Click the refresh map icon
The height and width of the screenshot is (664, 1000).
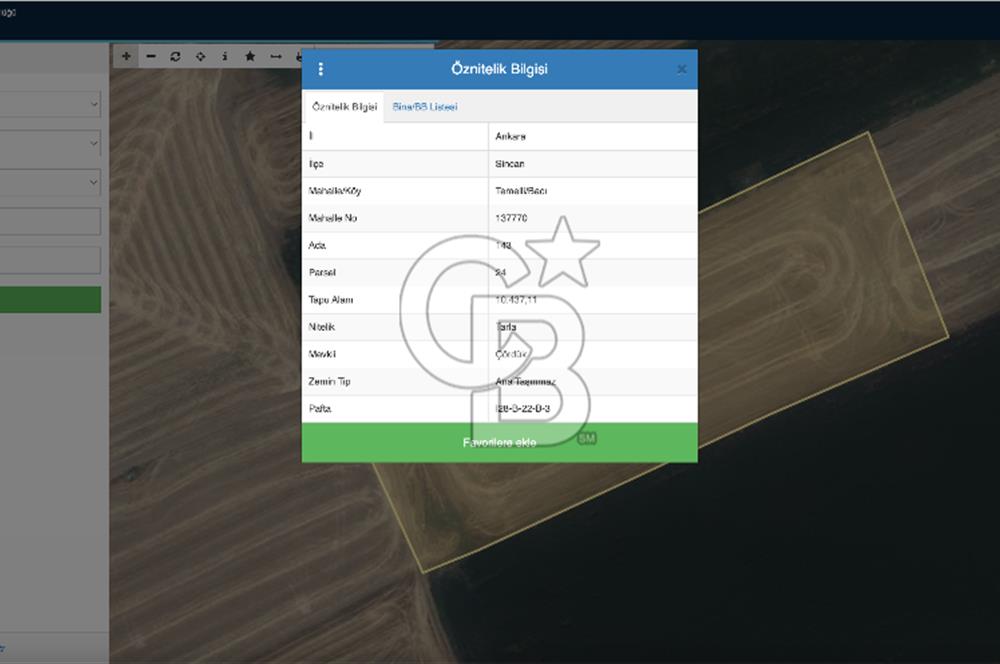point(175,56)
